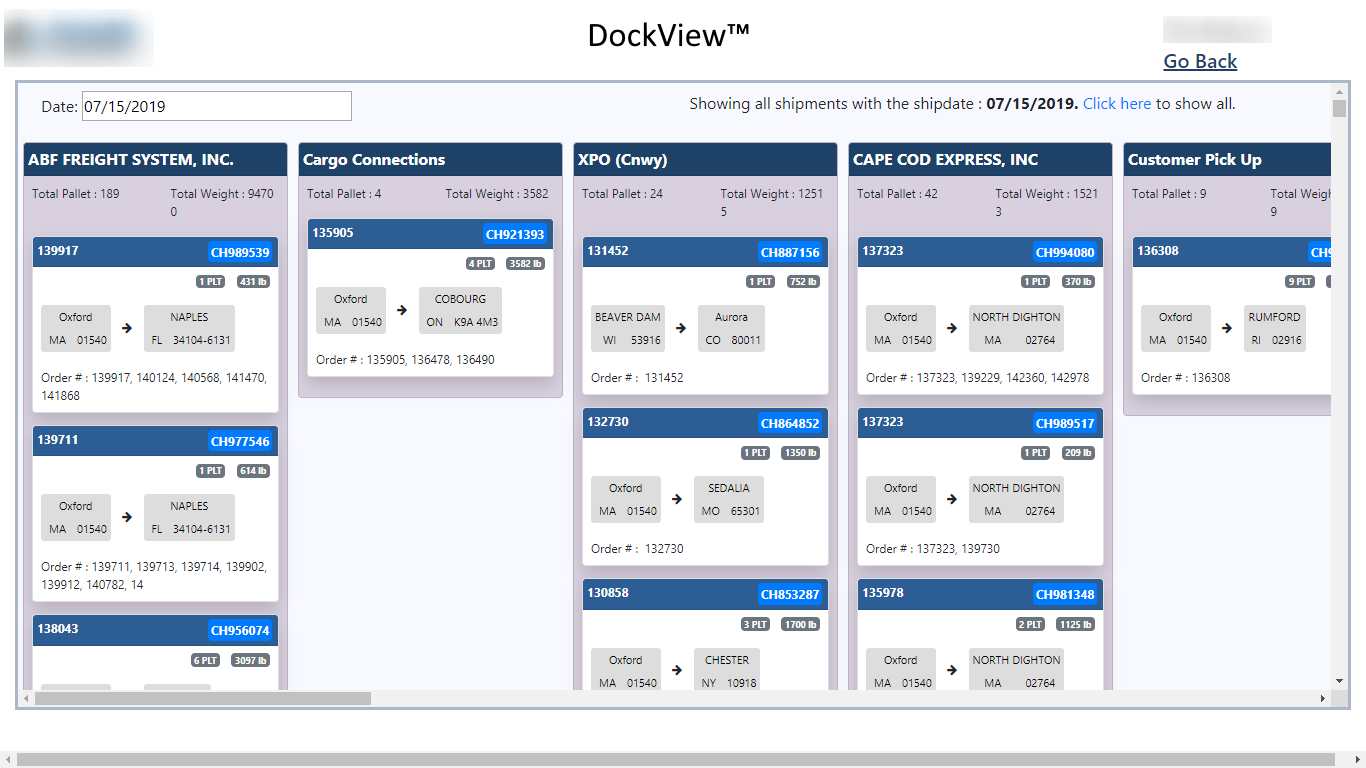Click the arrow between BEAVER DAM and Aurora

click(680, 326)
